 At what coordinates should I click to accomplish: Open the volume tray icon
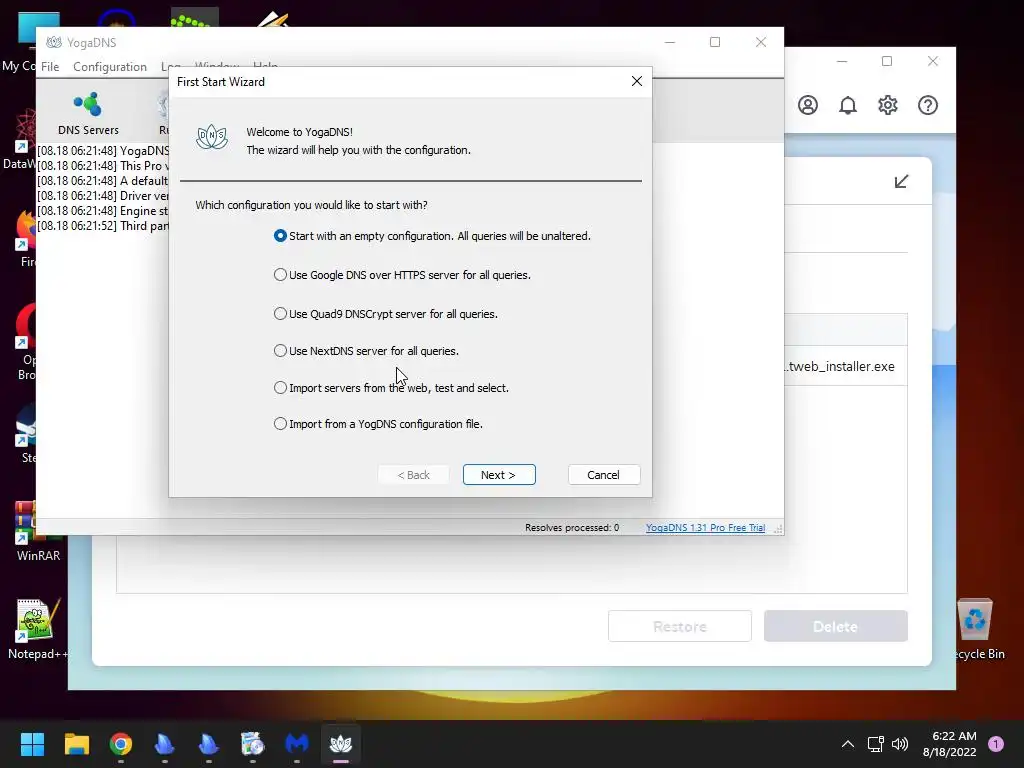coord(900,744)
